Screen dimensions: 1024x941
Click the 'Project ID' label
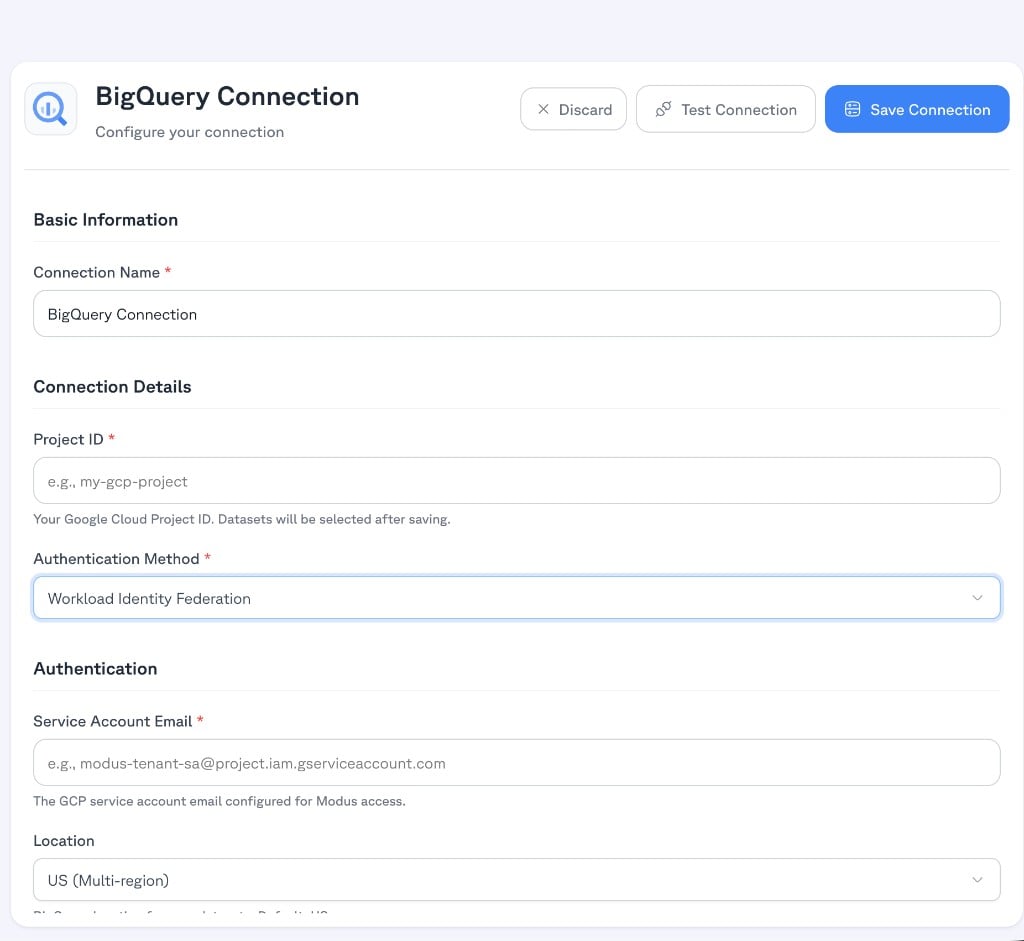(69, 439)
